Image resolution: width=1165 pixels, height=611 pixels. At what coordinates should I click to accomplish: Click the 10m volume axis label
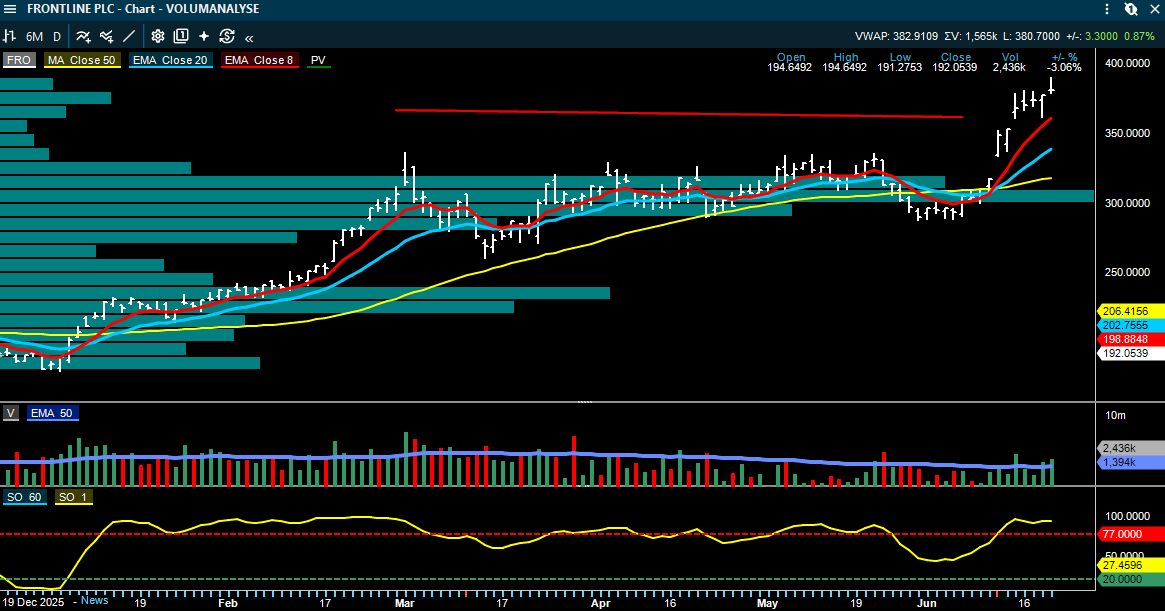pyautogui.click(x=1115, y=416)
